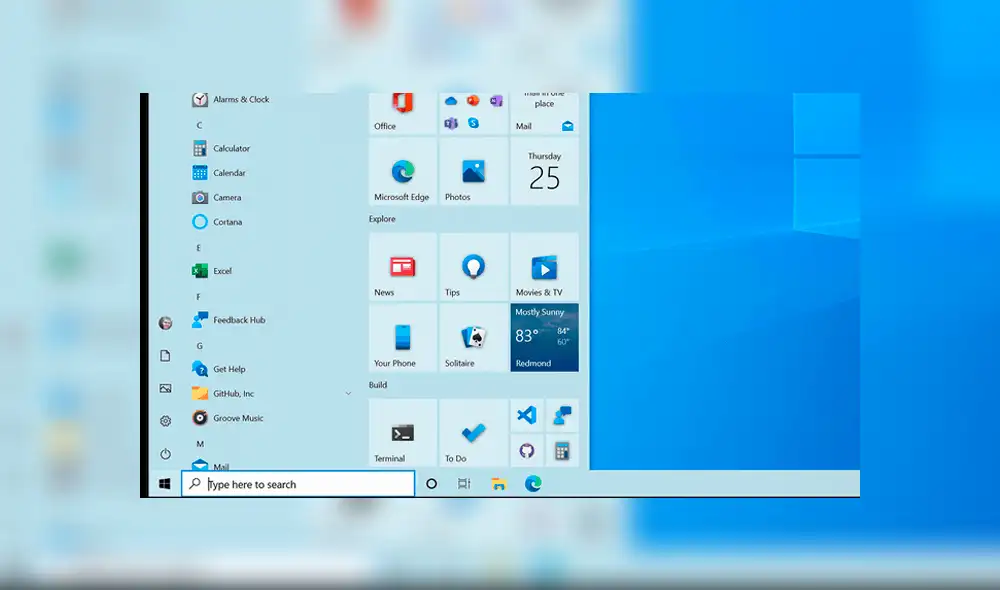
Task: Open the News tile under Explore
Action: click(x=401, y=267)
